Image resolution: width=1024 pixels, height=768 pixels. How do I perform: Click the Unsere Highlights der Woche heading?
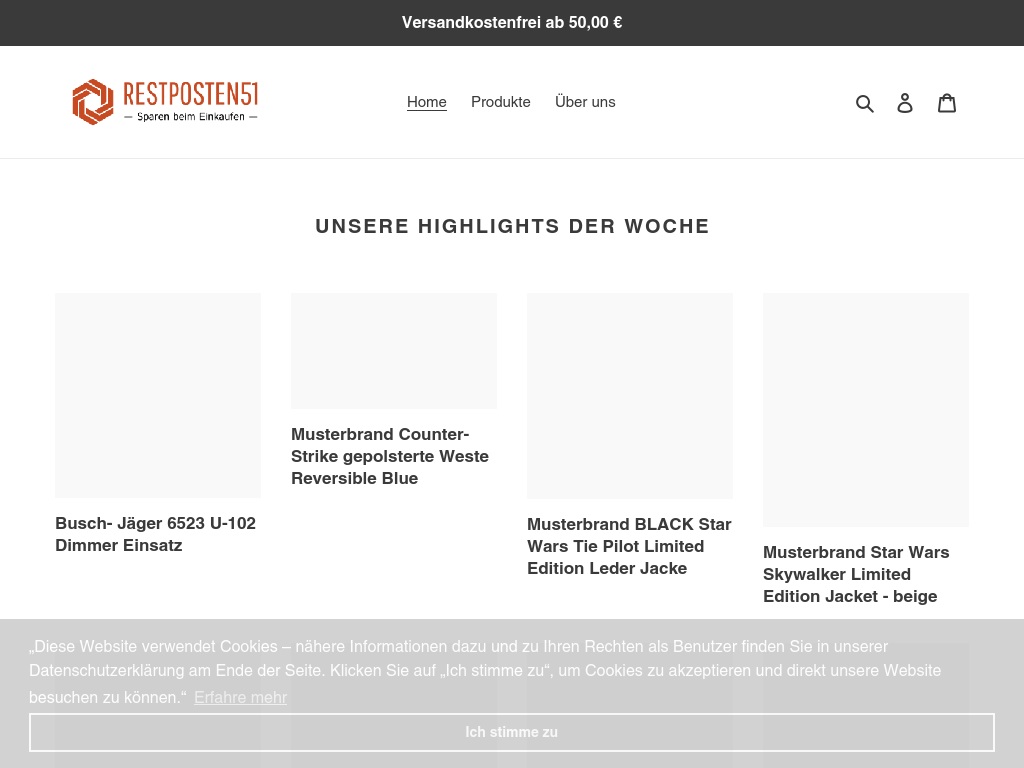coord(512,226)
